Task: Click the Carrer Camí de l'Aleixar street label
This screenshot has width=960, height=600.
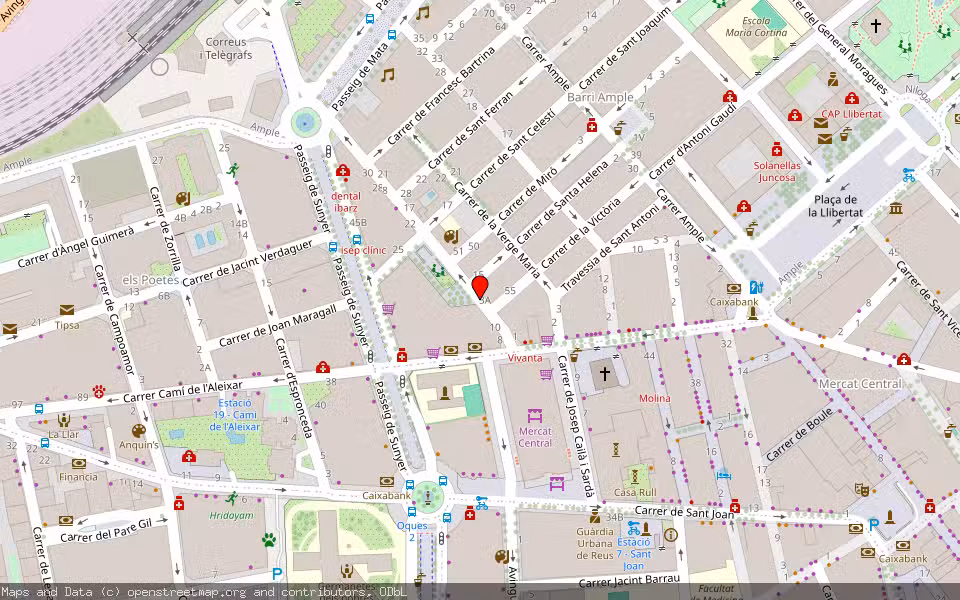Action: [x=182, y=392]
